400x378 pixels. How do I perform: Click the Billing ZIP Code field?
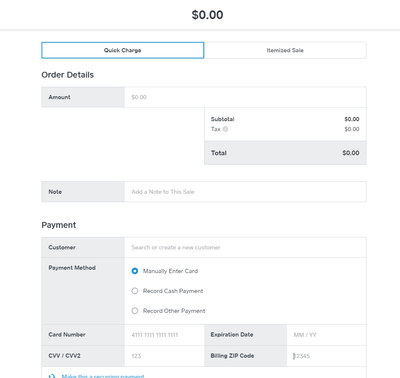click(x=326, y=356)
